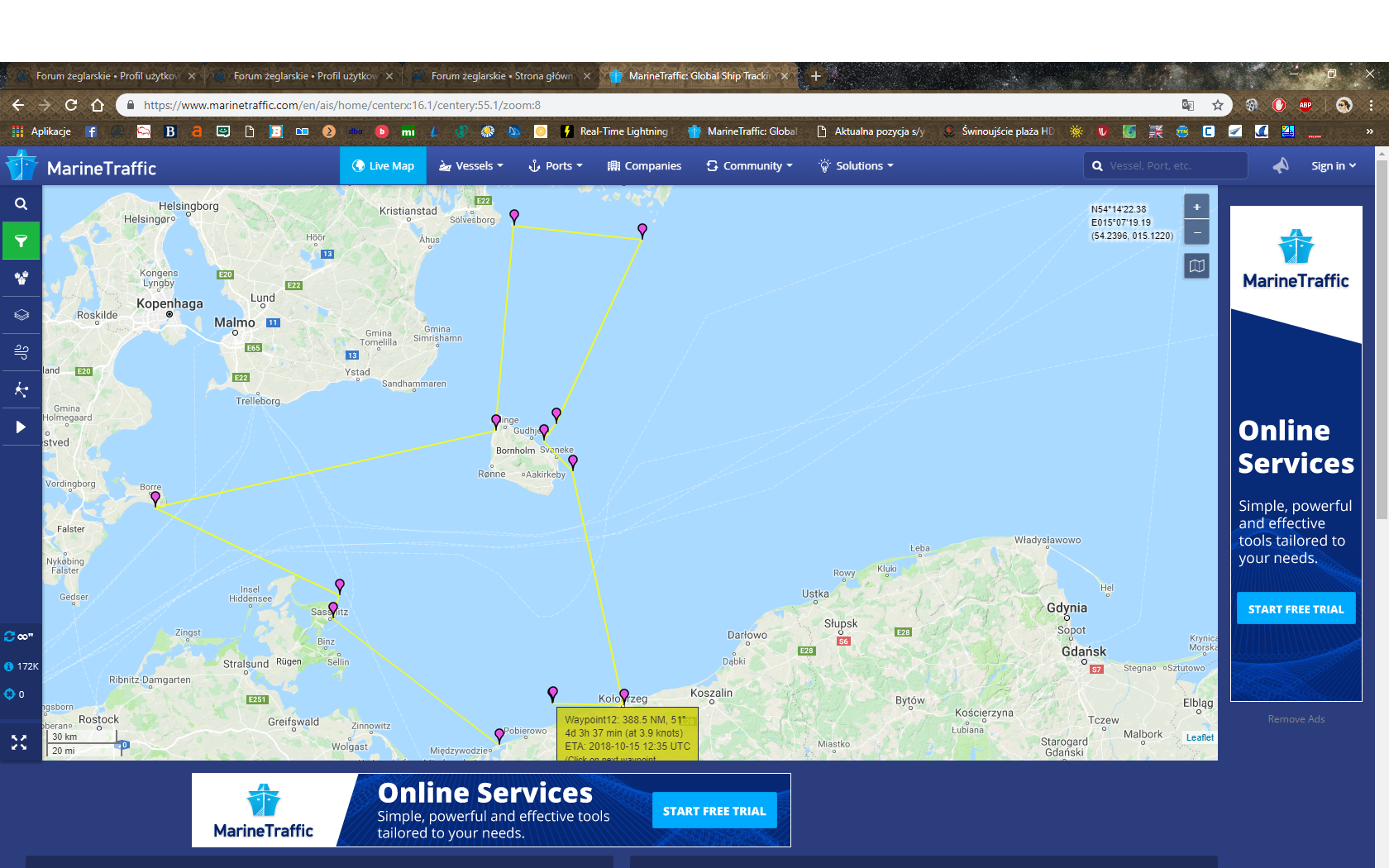Expand the Community dropdown menu

pos(749,166)
